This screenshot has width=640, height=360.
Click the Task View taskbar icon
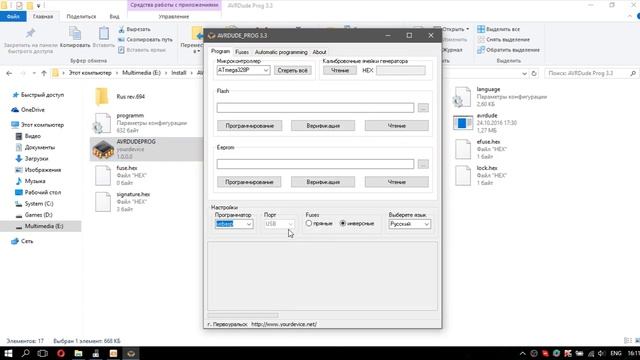click(x=42, y=353)
